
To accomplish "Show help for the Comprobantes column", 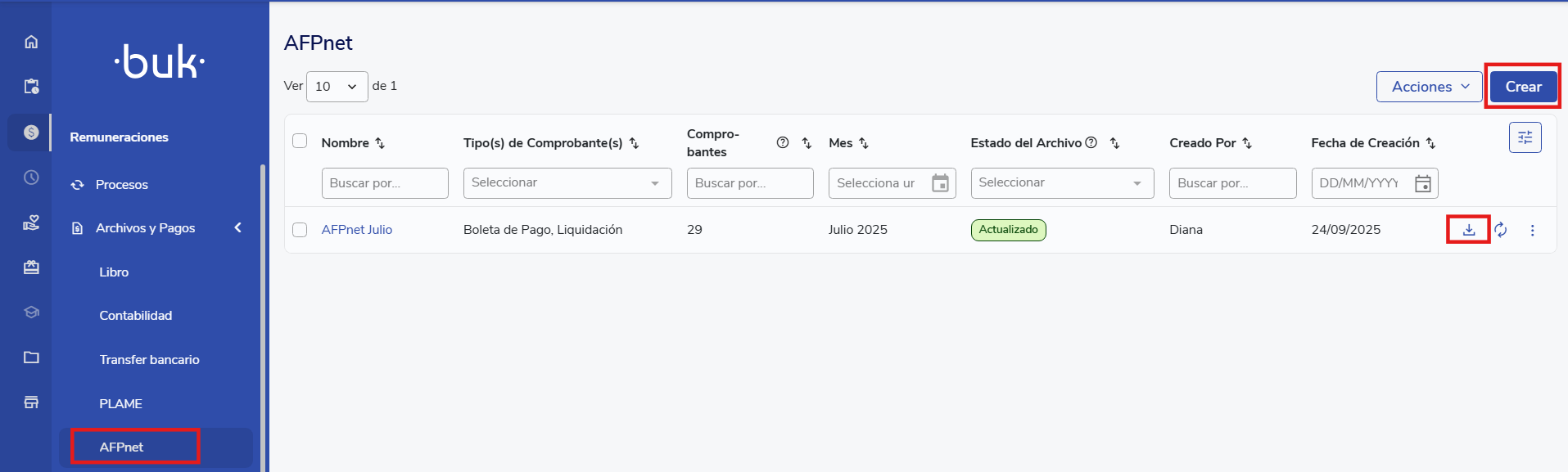I will (783, 142).
